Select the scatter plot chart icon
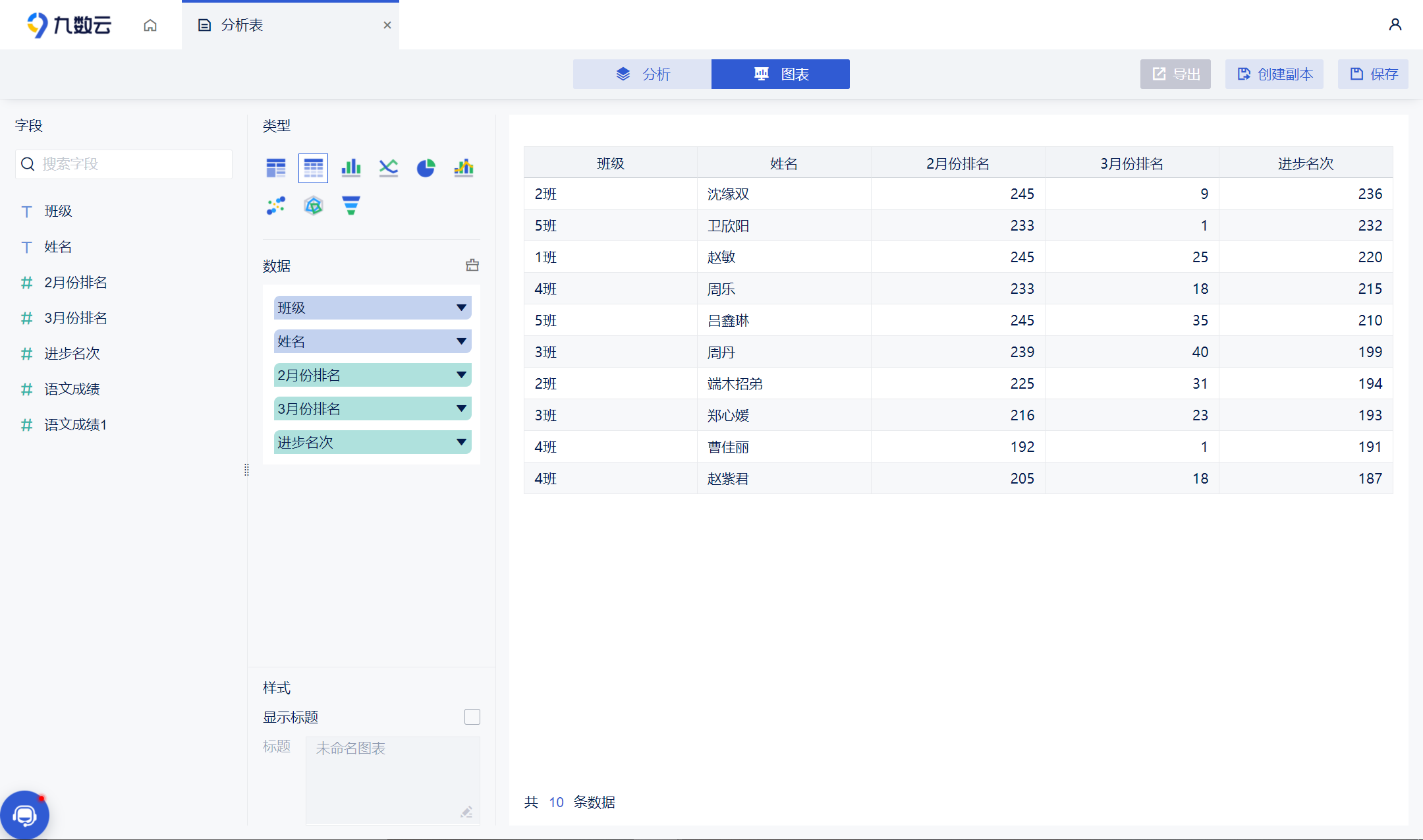 pos(276,206)
